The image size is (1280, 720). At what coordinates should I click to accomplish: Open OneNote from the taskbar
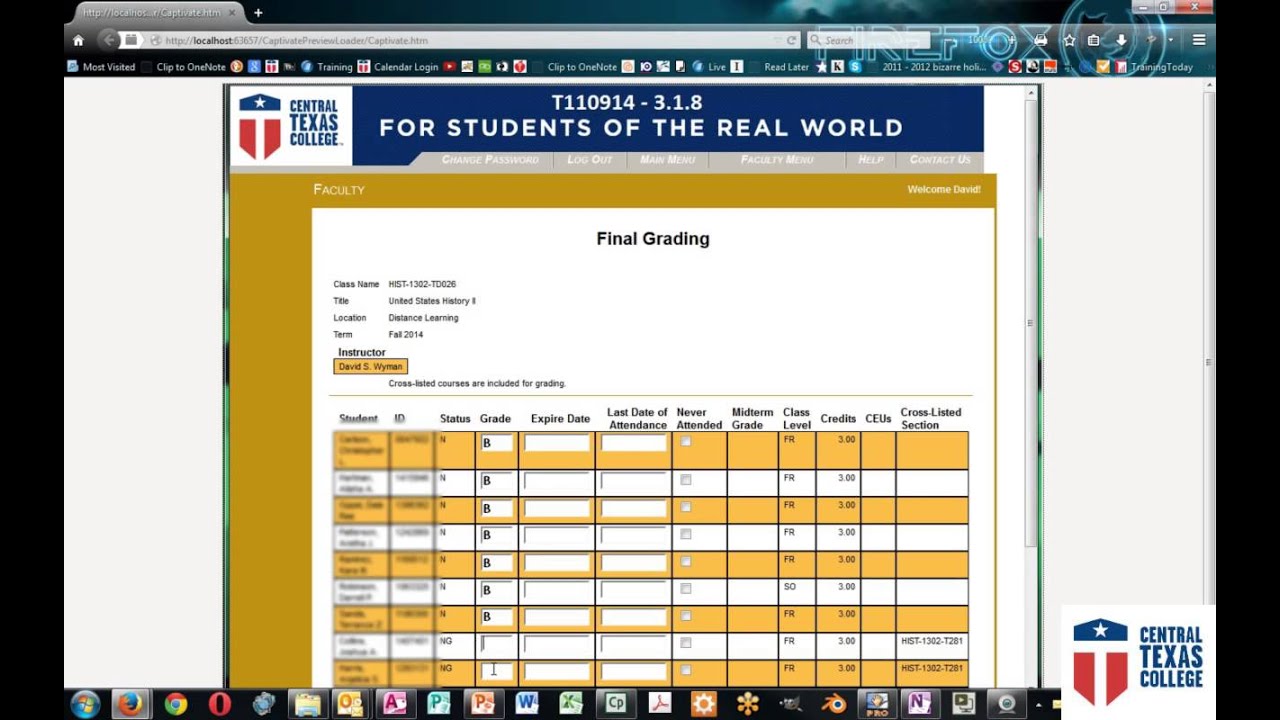click(919, 703)
